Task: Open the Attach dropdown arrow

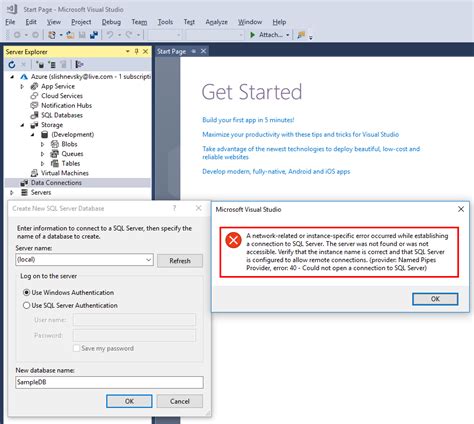Action: (288, 35)
